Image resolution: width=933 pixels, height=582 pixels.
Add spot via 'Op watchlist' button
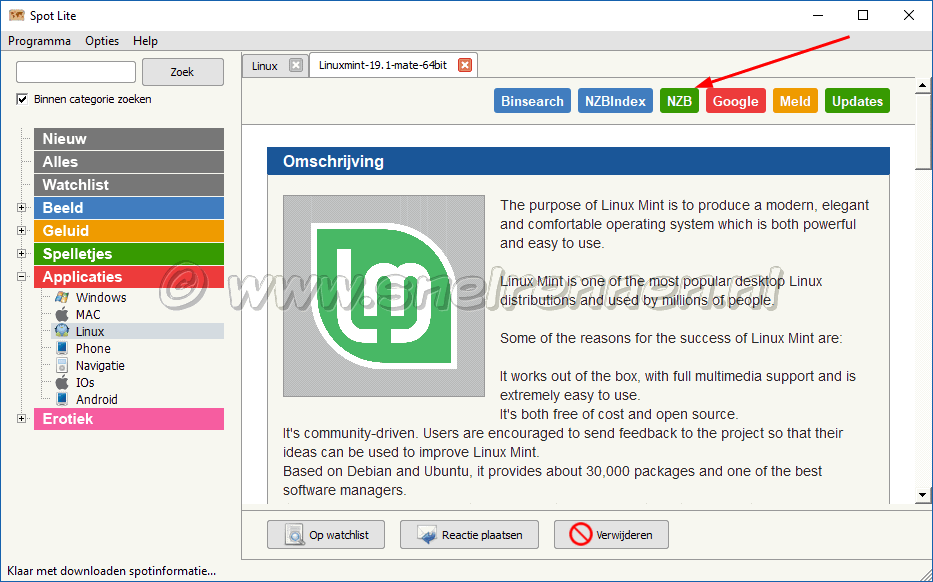tap(326, 534)
